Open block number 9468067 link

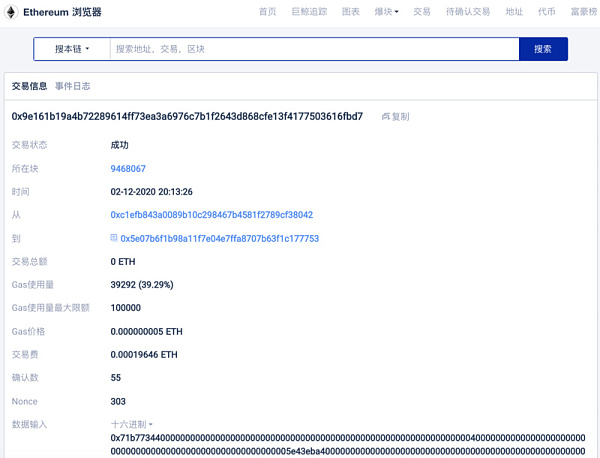(128, 169)
